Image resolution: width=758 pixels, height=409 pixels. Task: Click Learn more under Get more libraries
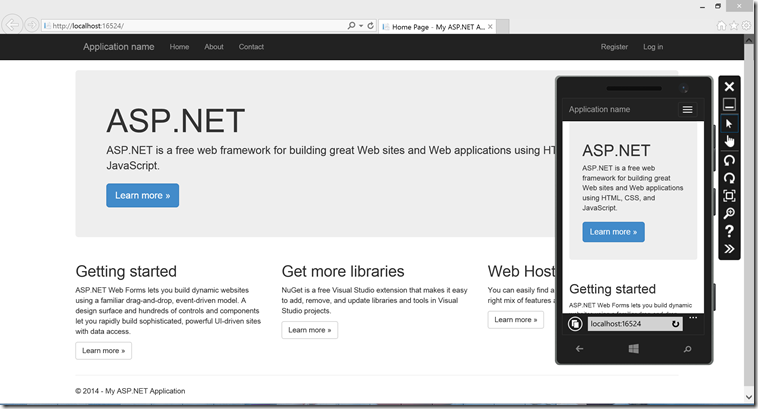310,330
